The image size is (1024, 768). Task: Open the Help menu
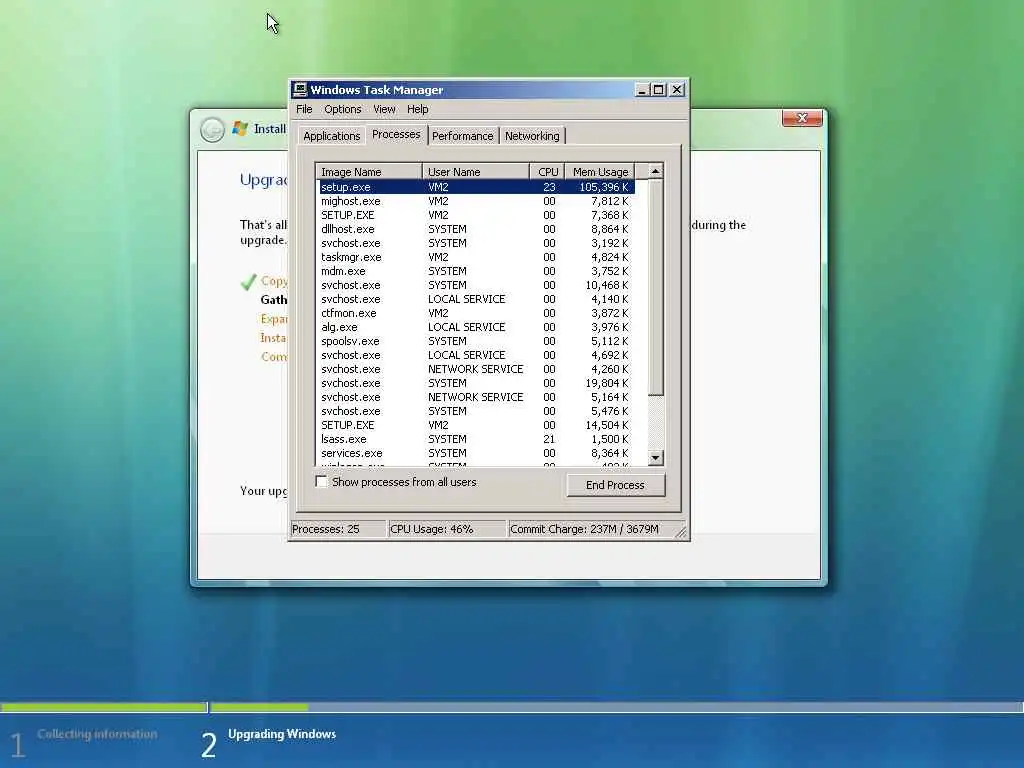point(418,109)
